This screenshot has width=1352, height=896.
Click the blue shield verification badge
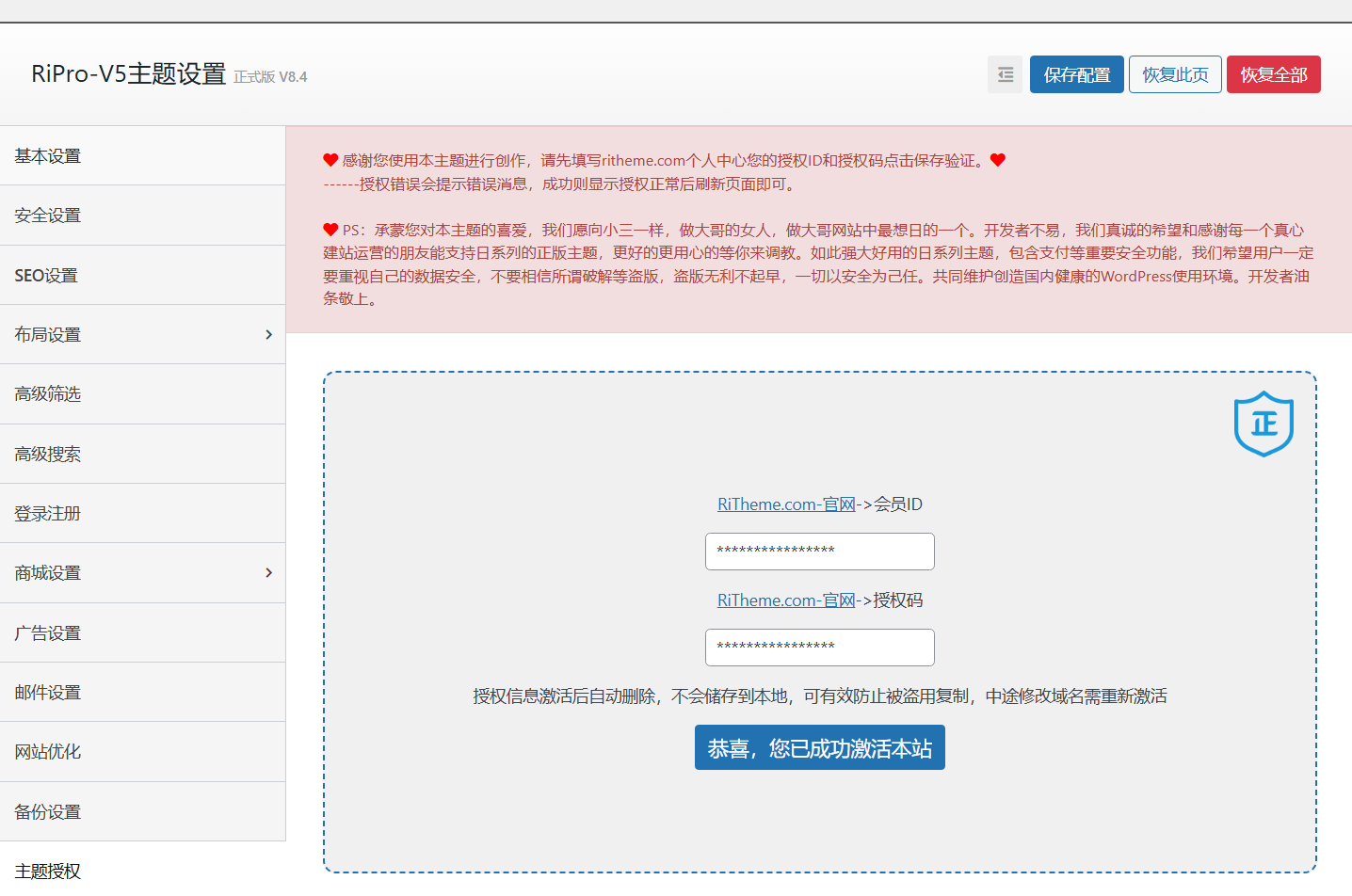point(1263,424)
